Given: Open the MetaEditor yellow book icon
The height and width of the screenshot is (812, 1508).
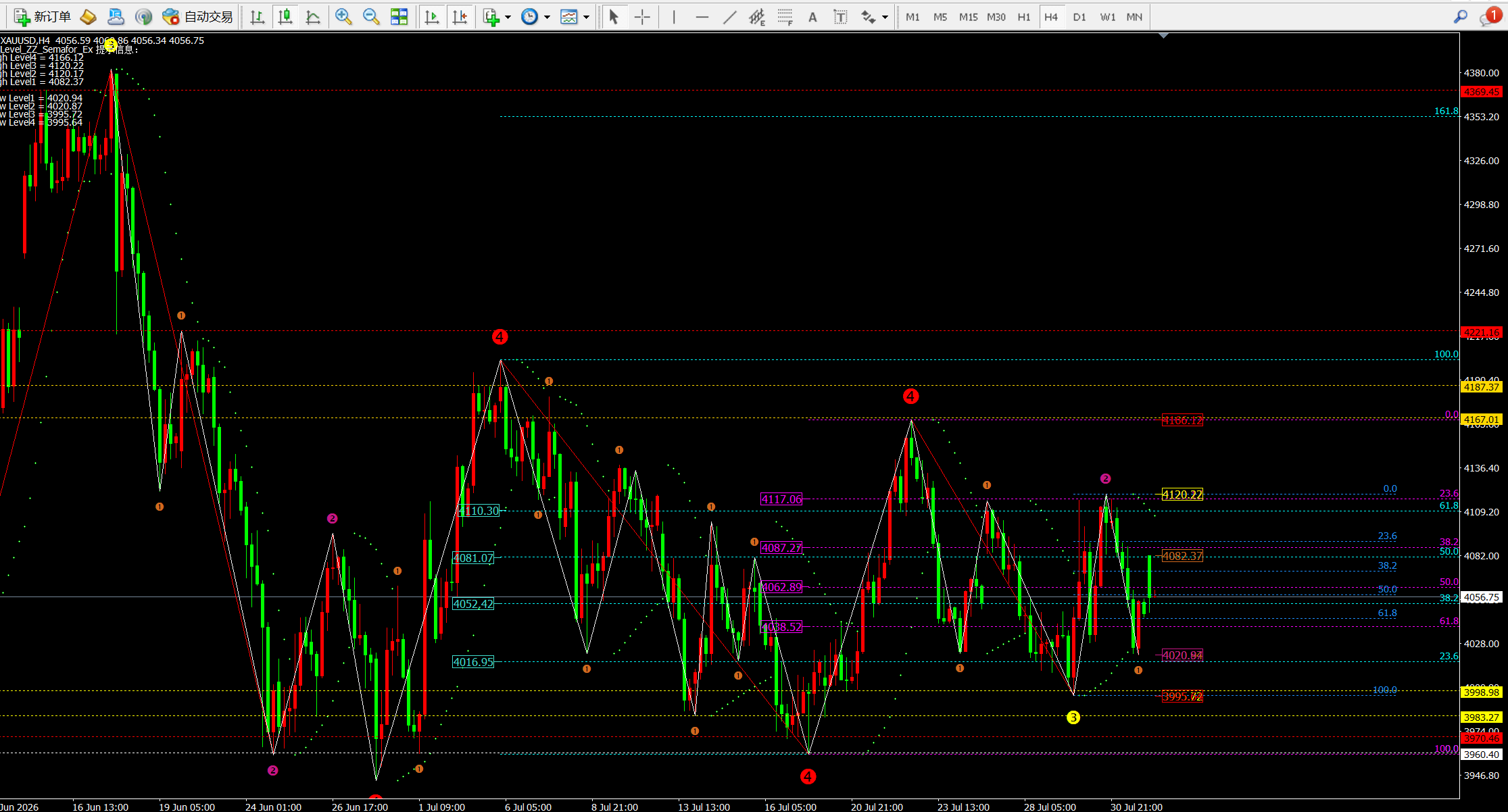Looking at the screenshot, I should pyautogui.click(x=88, y=17).
